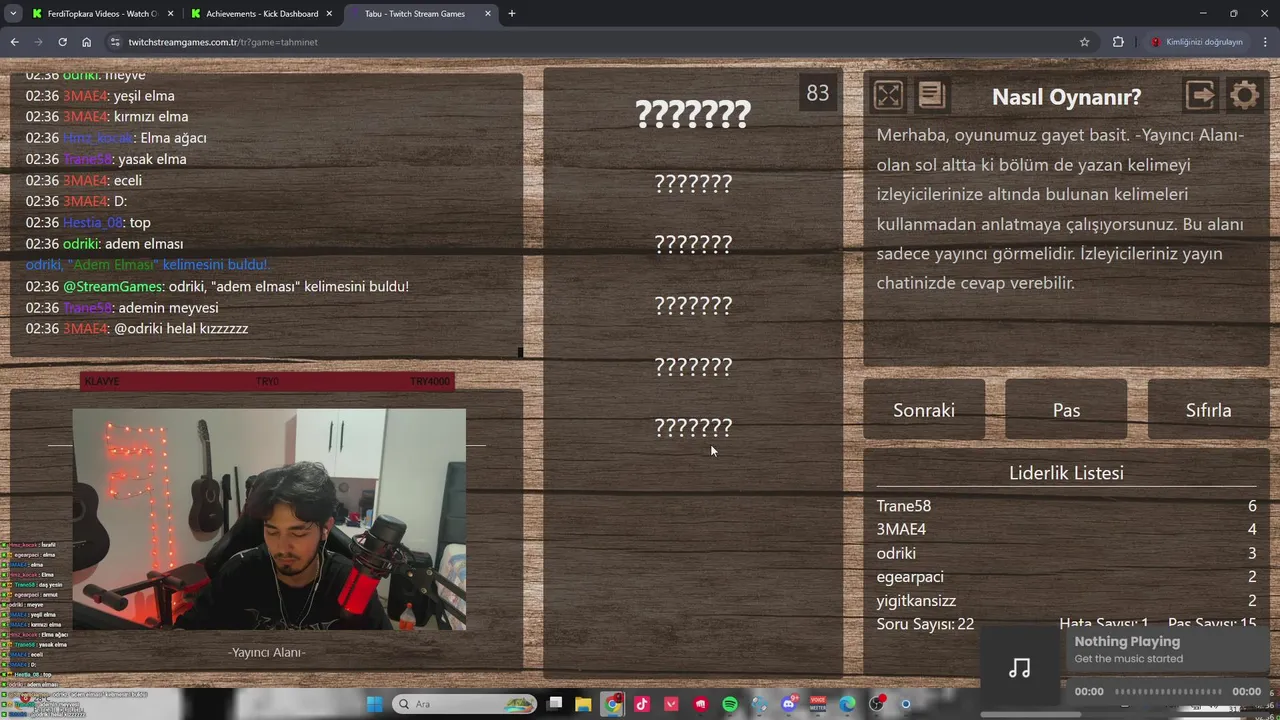Open File Explorer from the taskbar
Screen dimensions: 1280x720
pyautogui.click(x=583, y=704)
